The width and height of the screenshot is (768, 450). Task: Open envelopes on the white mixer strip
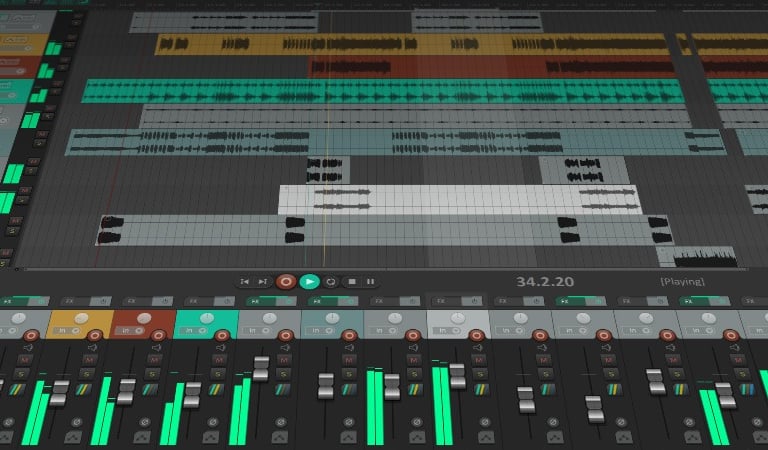[486, 437]
